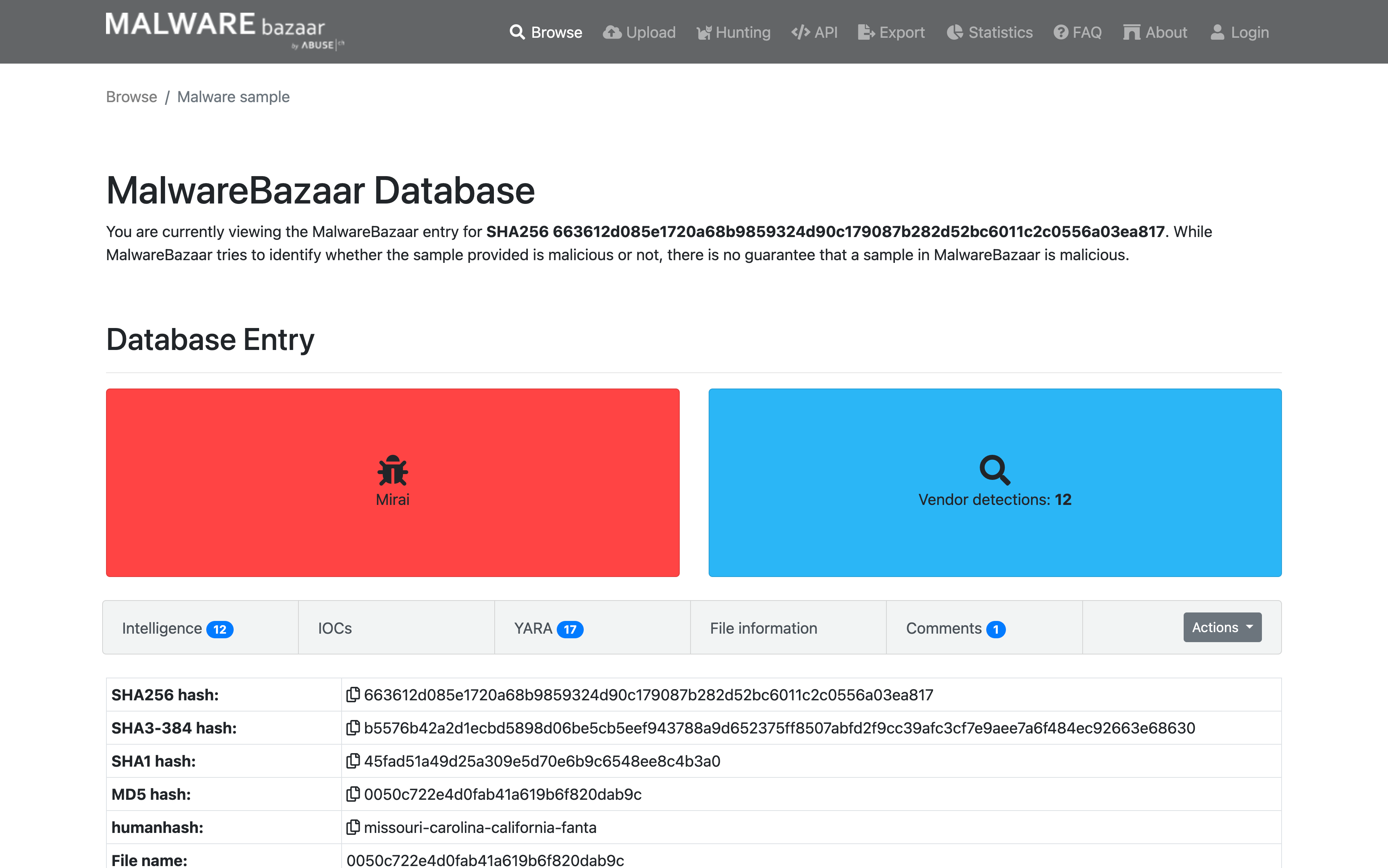Copy the SHA1 hash using its clipboard icon
This screenshot has width=1388, height=868.
354,760
